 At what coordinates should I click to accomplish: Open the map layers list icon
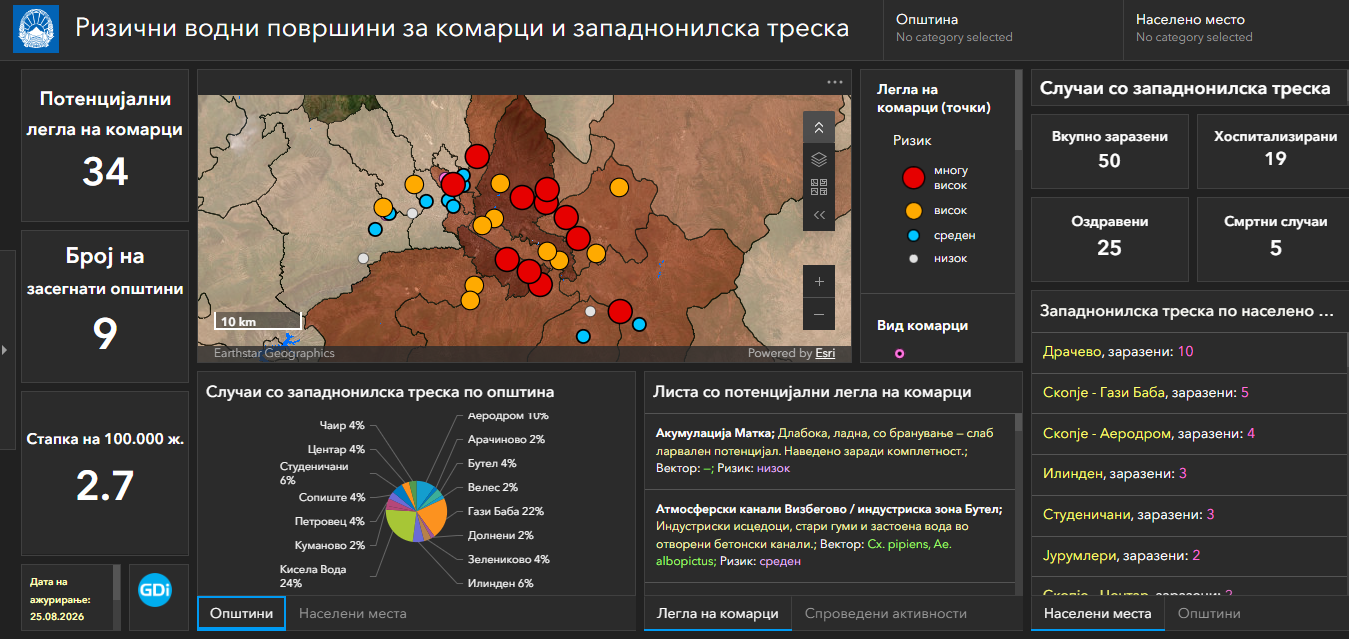click(x=818, y=158)
